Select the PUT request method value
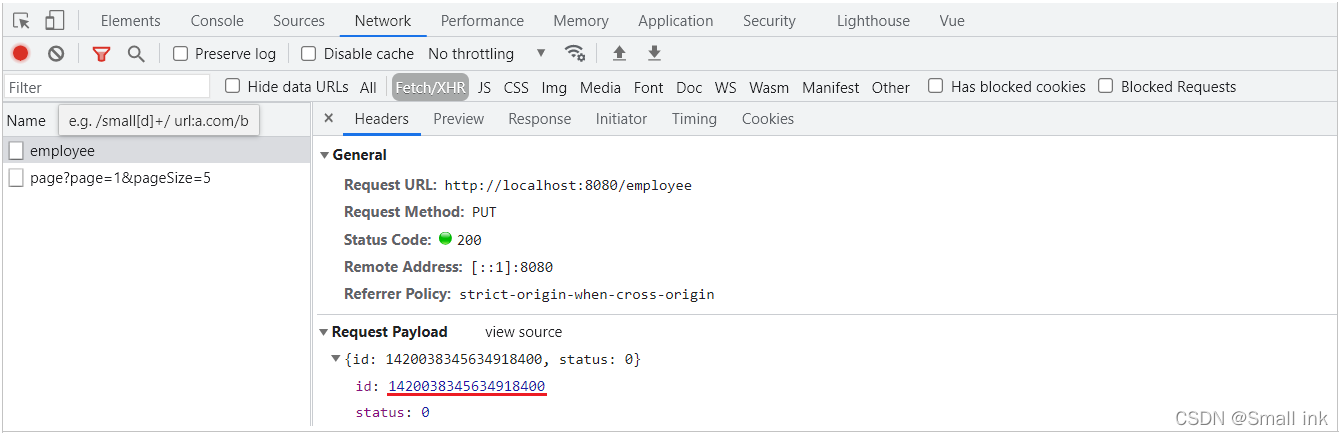Screen dimensions: 1343x435 pyautogui.click(x=484, y=212)
